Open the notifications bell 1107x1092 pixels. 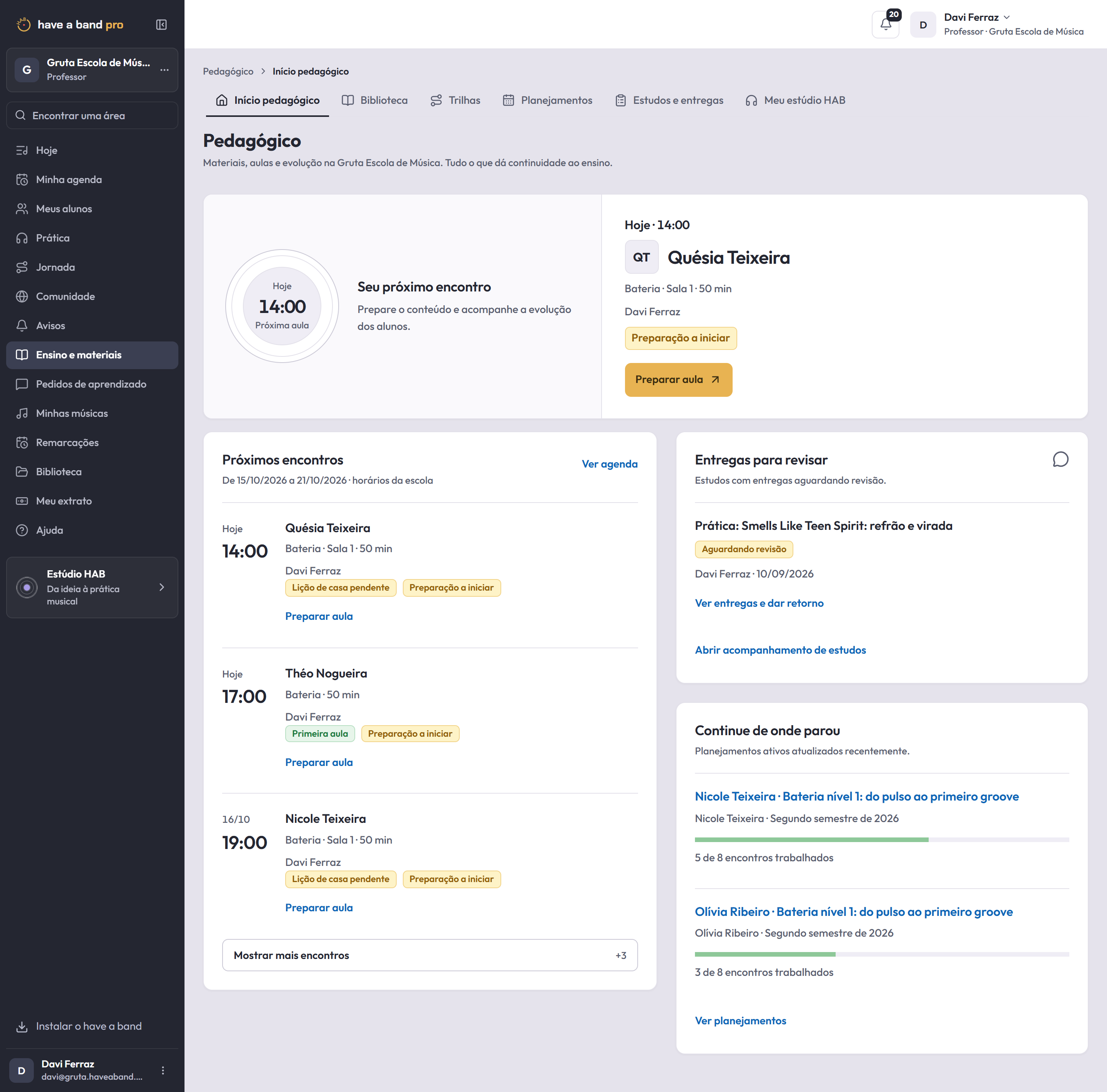click(885, 25)
